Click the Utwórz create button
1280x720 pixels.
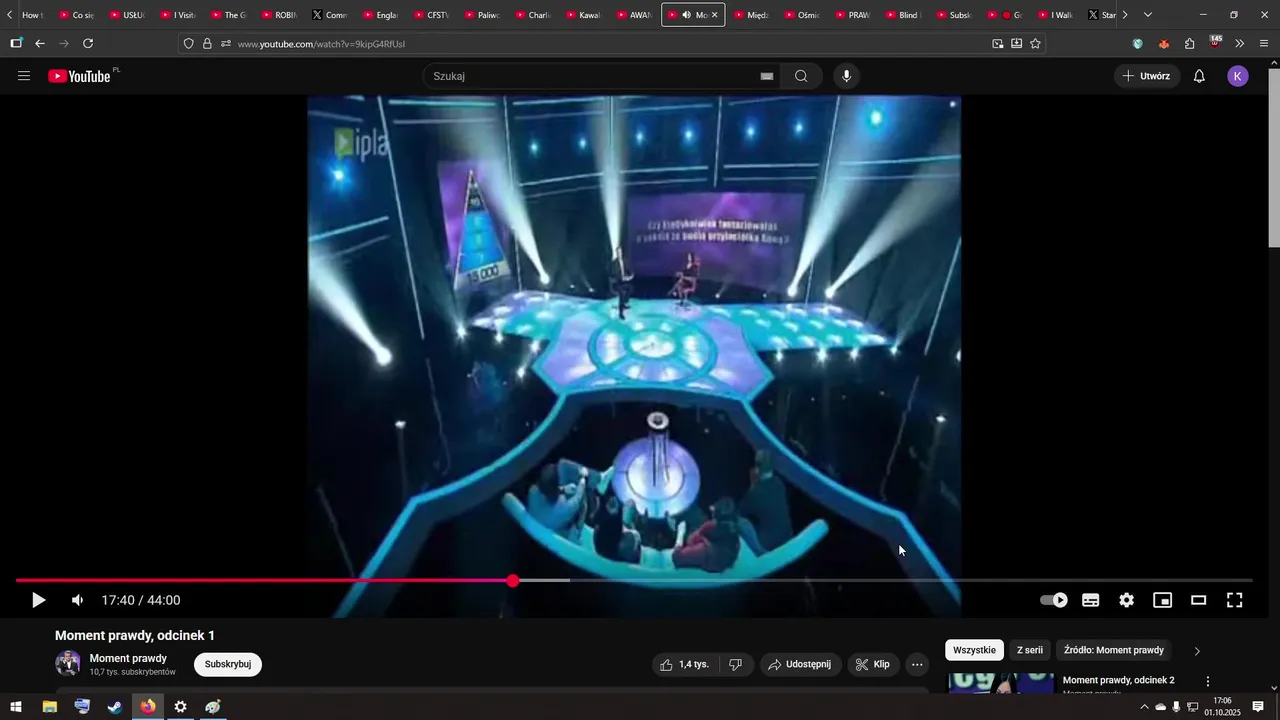[1147, 76]
